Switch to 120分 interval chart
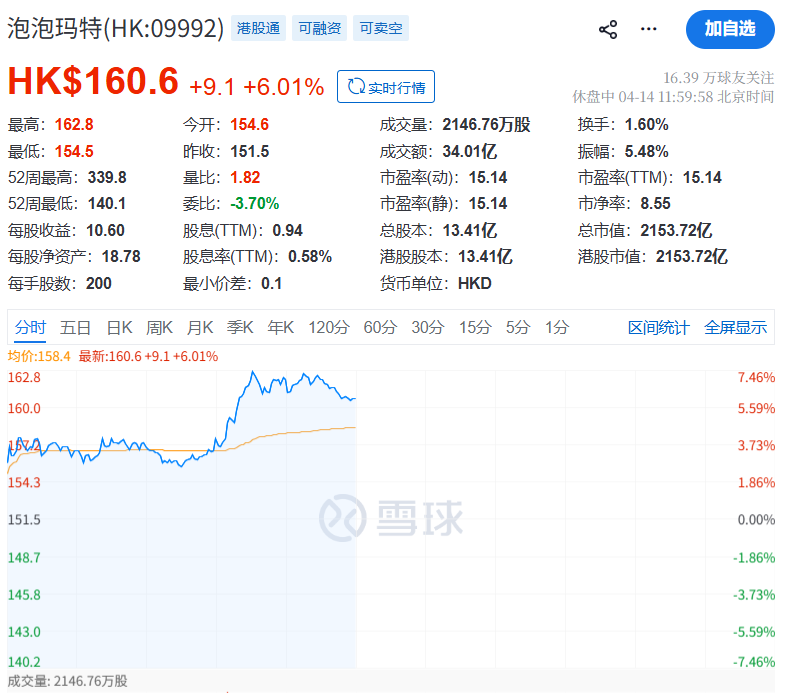786x693 pixels. [328, 327]
